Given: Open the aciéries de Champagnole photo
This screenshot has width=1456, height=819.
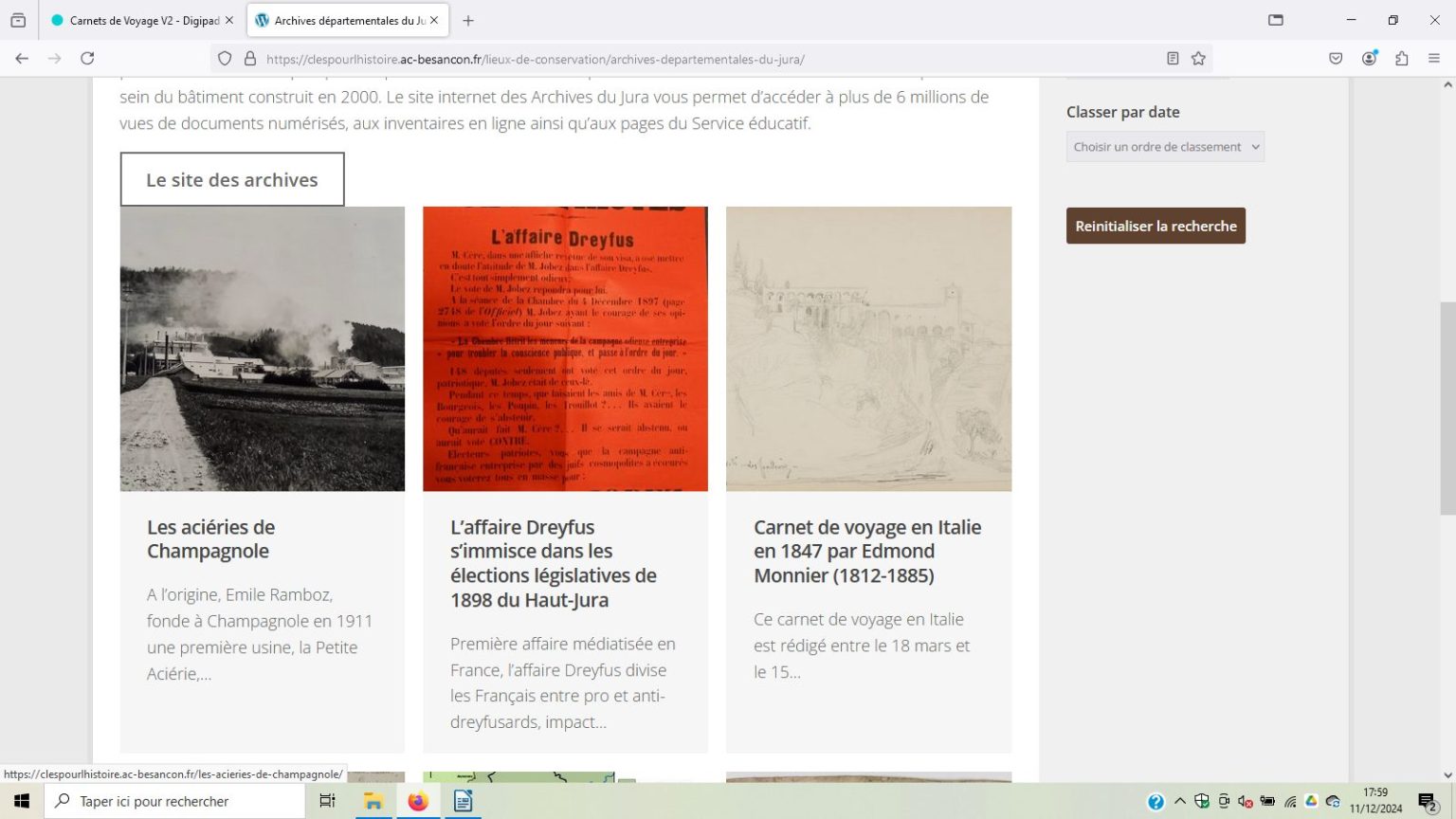Looking at the screenshot, I should pos(263,349).
